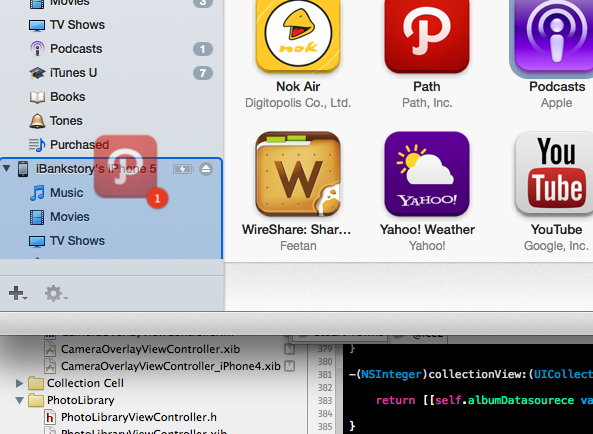
Task: Click the Podcasts badge showing 1
Action: (x=203, y=49)
